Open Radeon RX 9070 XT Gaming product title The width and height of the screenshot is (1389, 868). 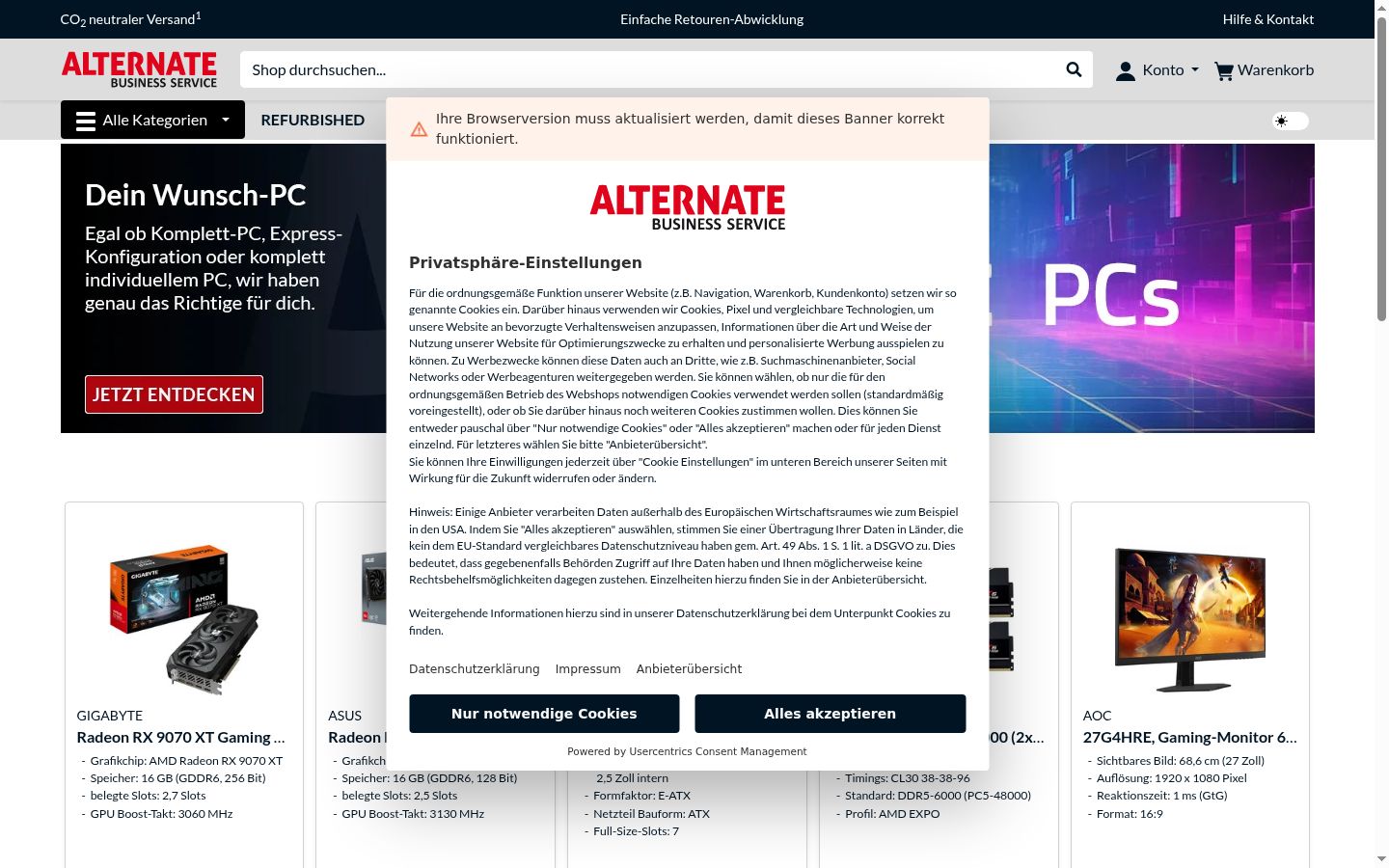[x=180, y=738]
